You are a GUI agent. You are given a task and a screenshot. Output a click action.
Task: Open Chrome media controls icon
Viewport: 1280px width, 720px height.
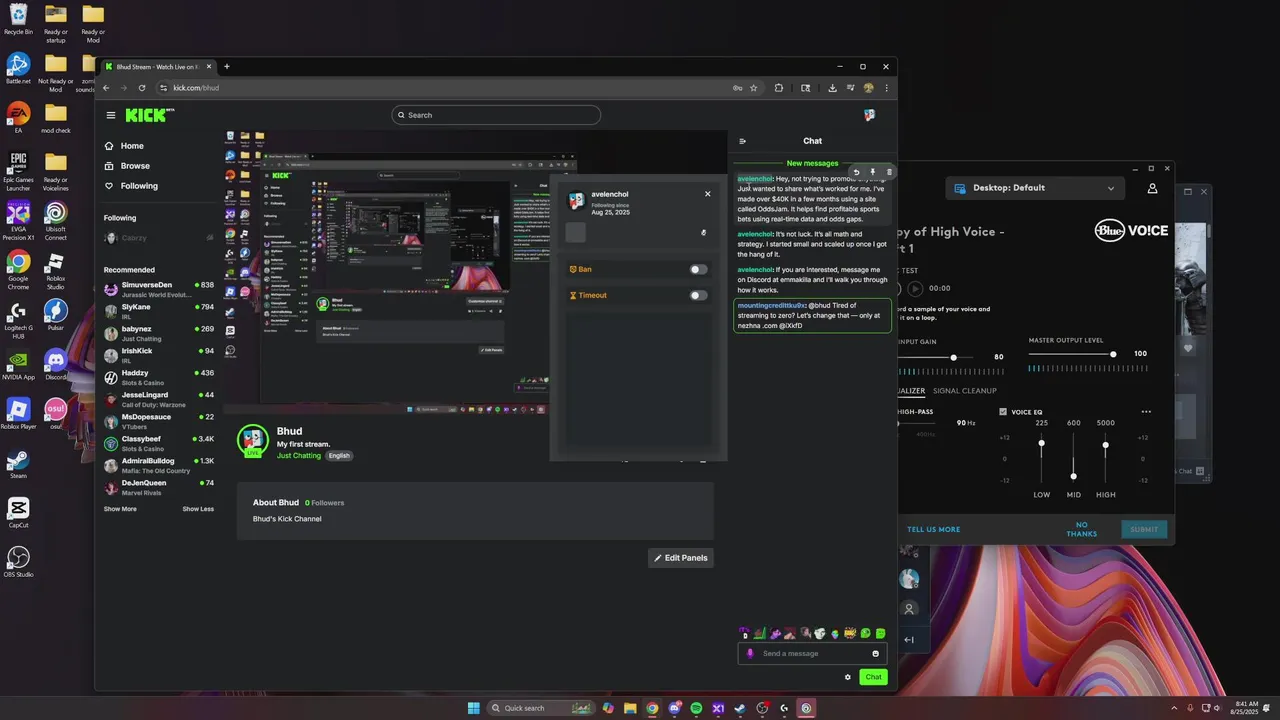850,88
